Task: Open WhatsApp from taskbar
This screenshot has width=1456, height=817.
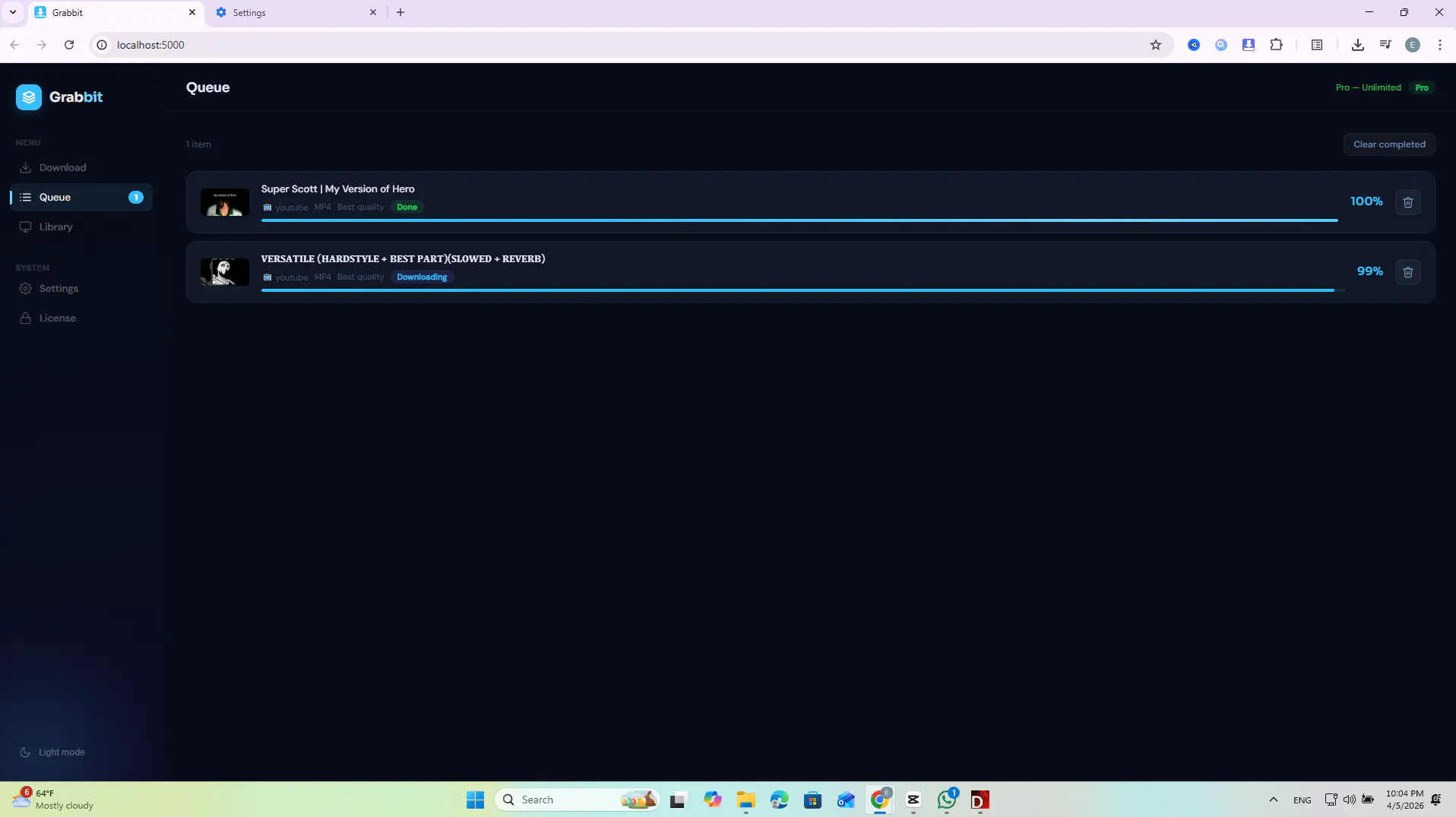Action: [x=947, y=800]
